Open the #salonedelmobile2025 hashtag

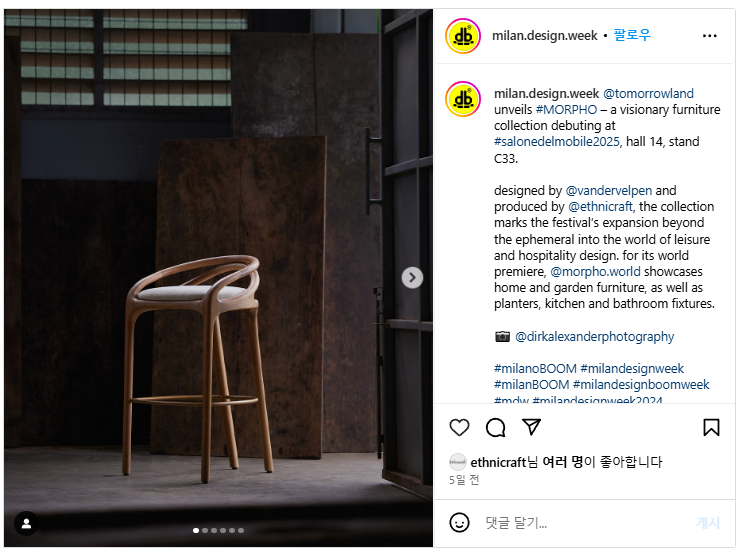click(x=557, y=142)
